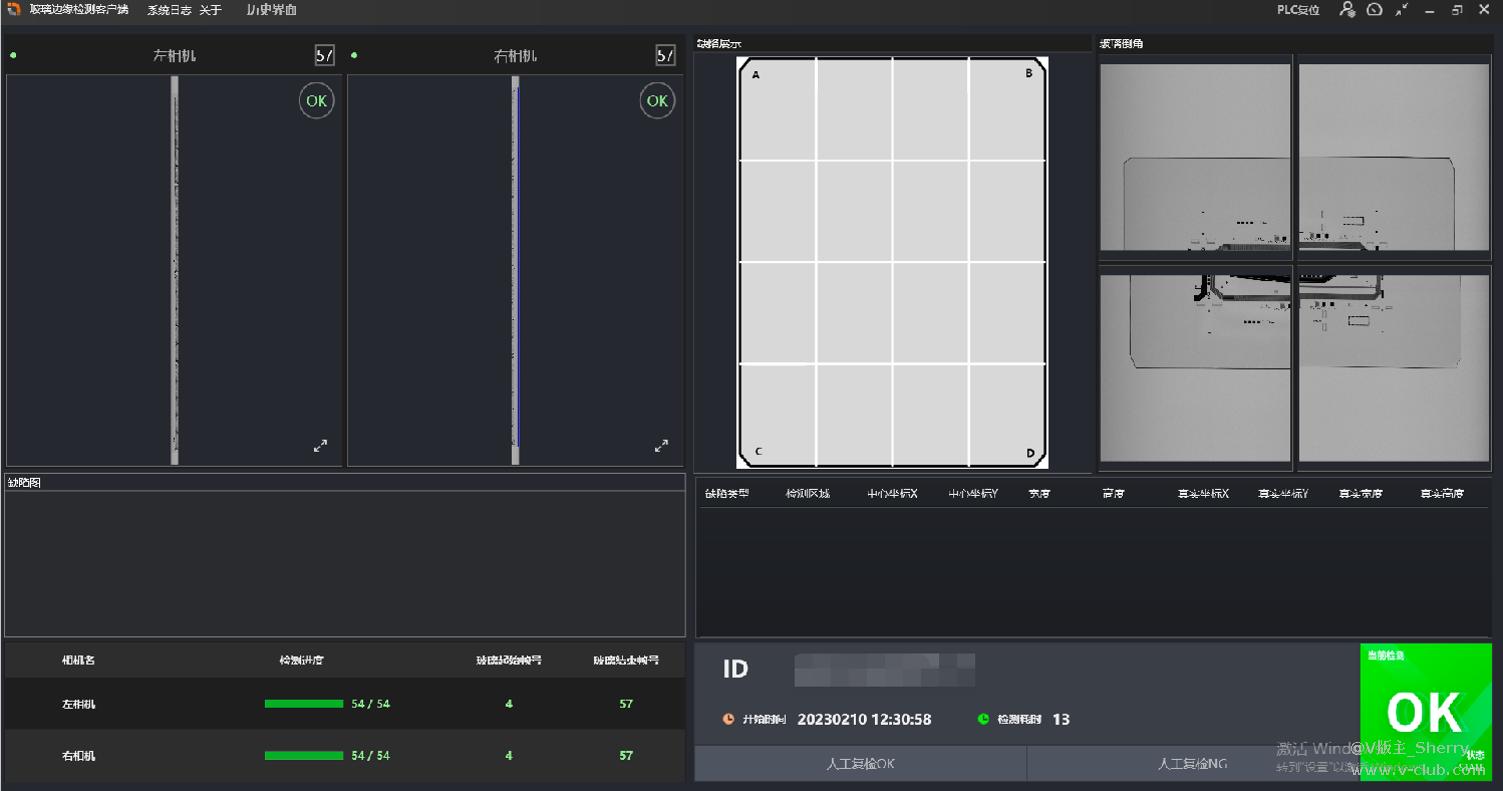
Task: Click the 左相机 row name in table
Action: pos(79,704)
